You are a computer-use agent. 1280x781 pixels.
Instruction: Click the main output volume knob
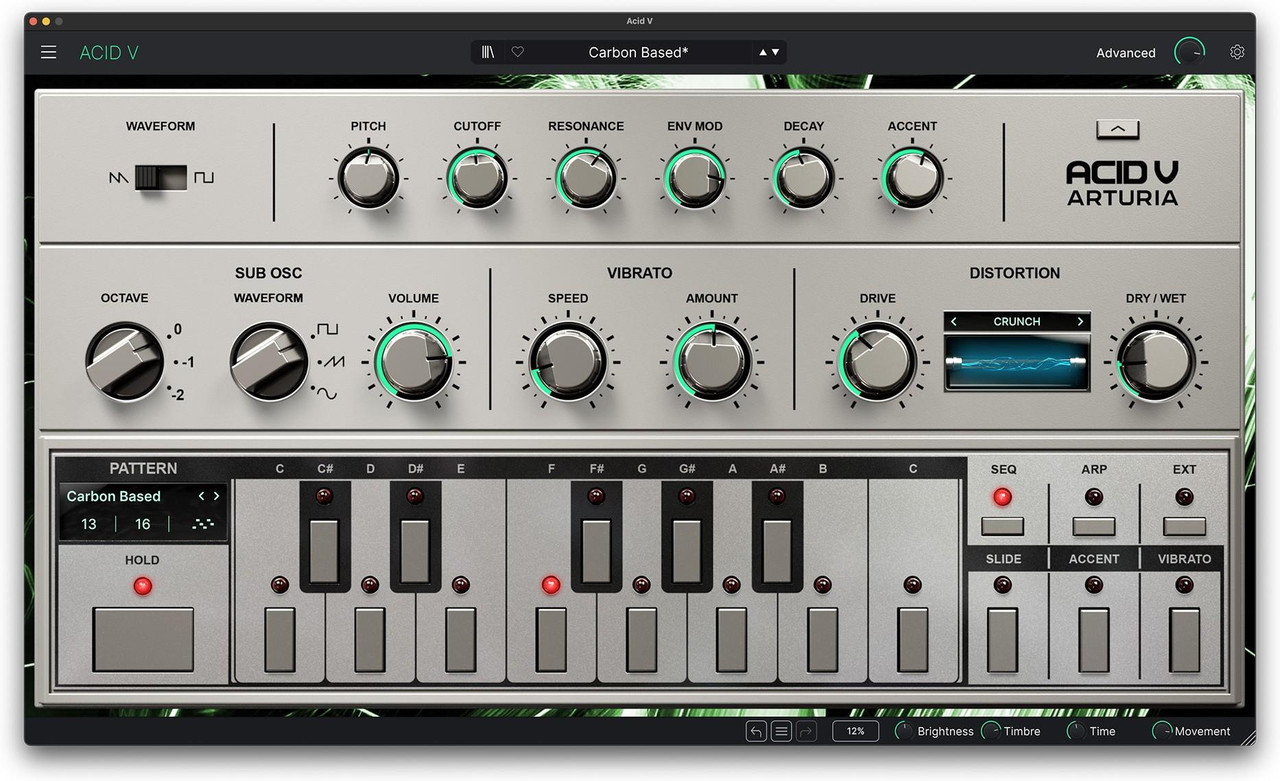[x=1190, y=52]
